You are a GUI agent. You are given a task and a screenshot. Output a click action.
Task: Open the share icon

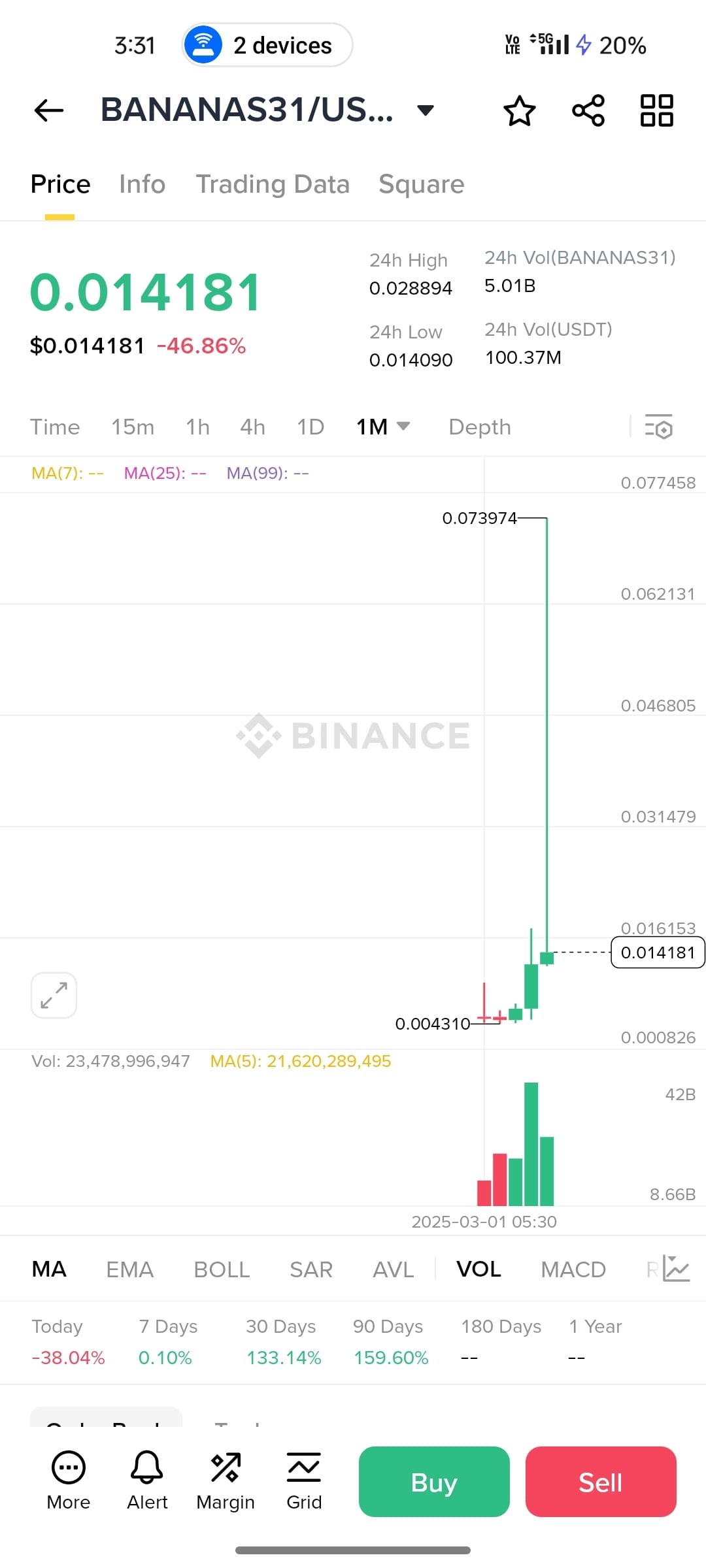tap(588, 110)
